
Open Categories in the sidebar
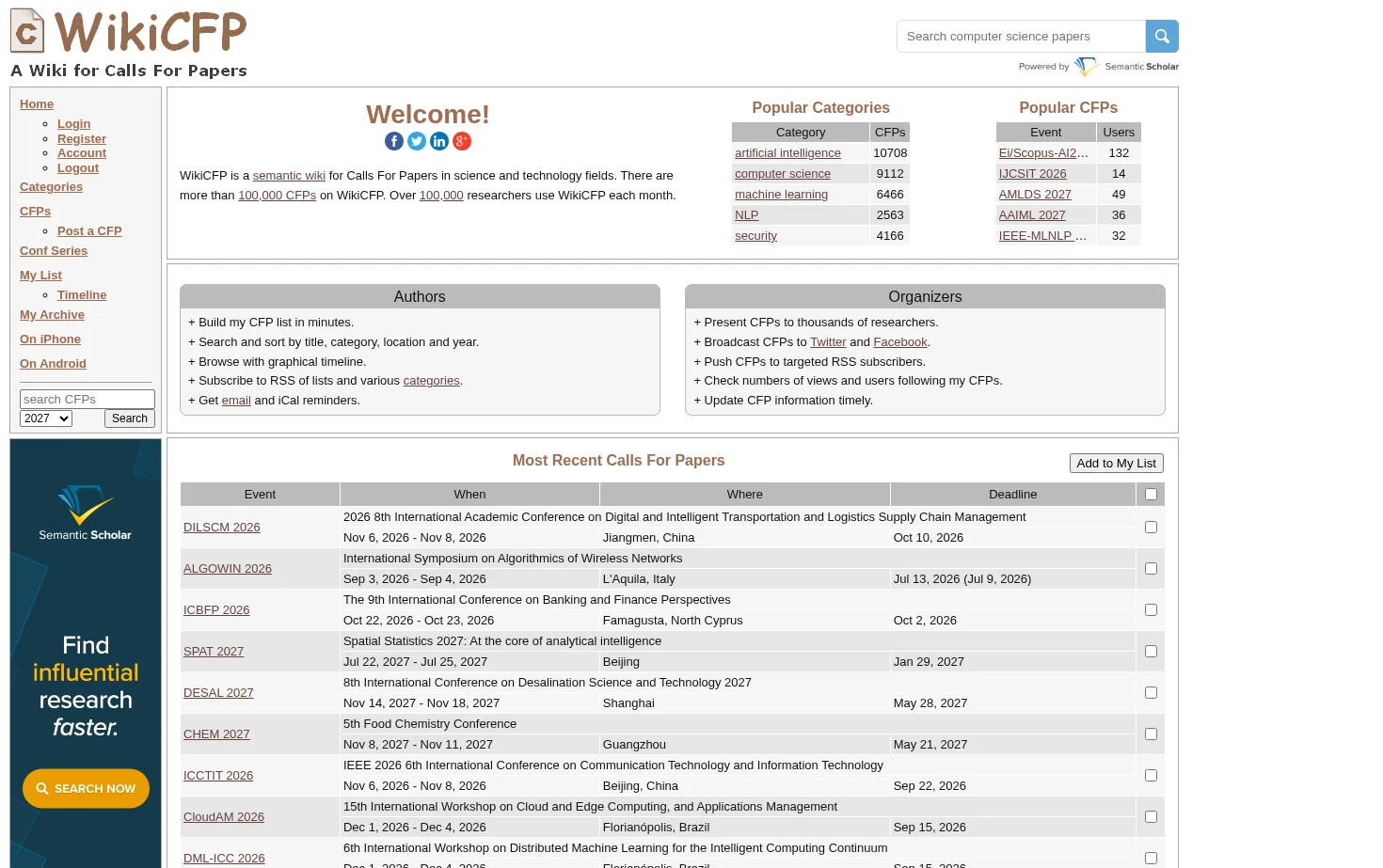[51, 187]
